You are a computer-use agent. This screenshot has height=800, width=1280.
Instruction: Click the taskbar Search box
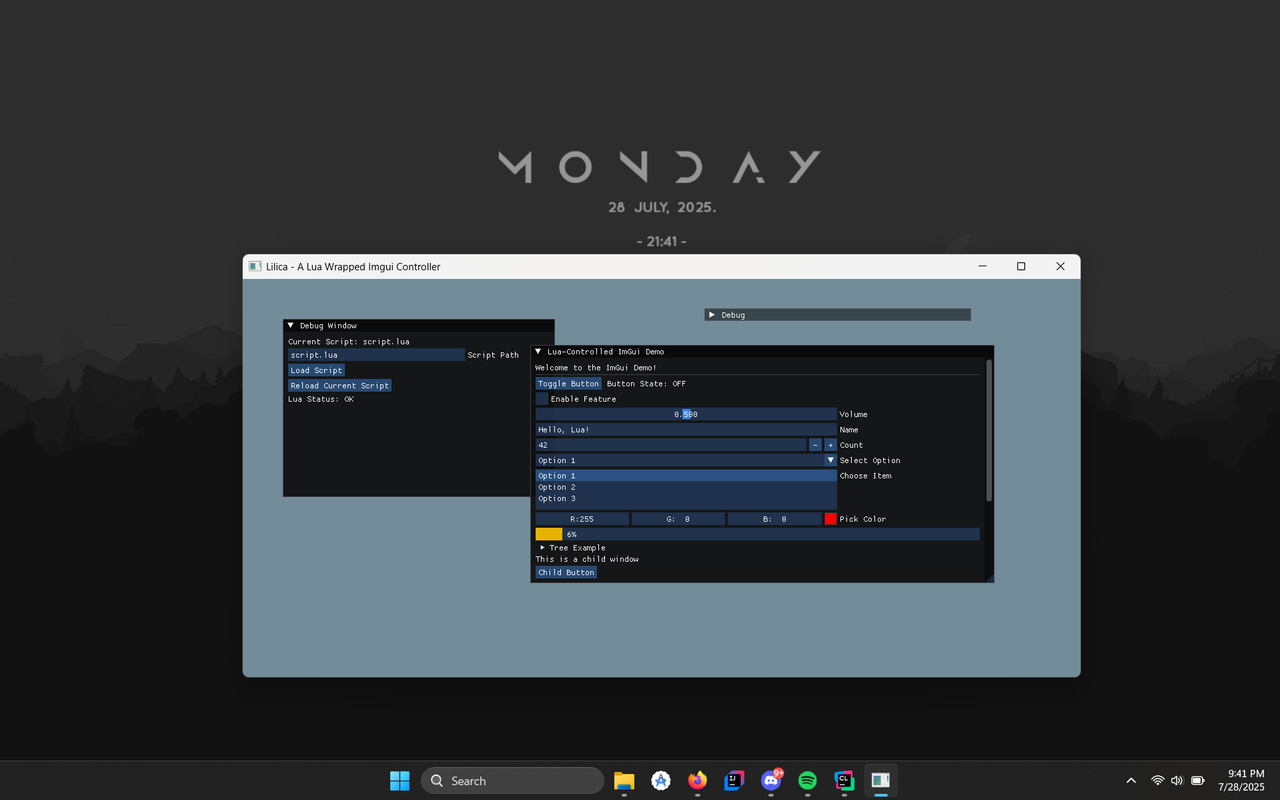tap(512, 781)
